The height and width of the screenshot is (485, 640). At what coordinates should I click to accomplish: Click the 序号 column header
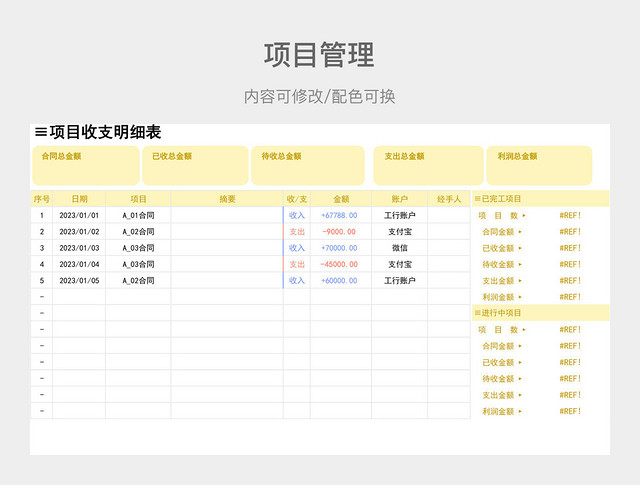click(42, 199)
